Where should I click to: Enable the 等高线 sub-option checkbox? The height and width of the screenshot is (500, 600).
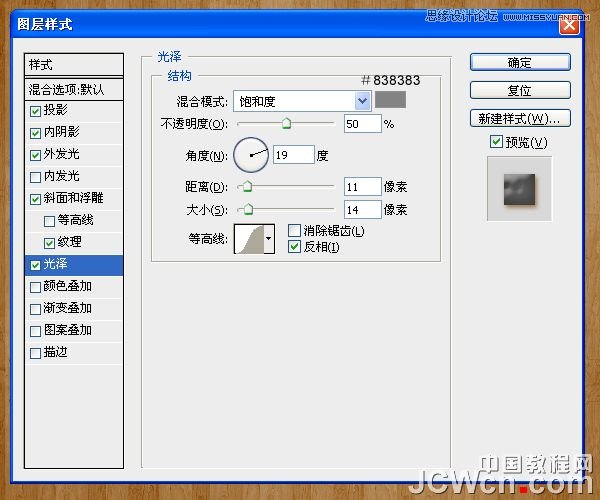49,221
